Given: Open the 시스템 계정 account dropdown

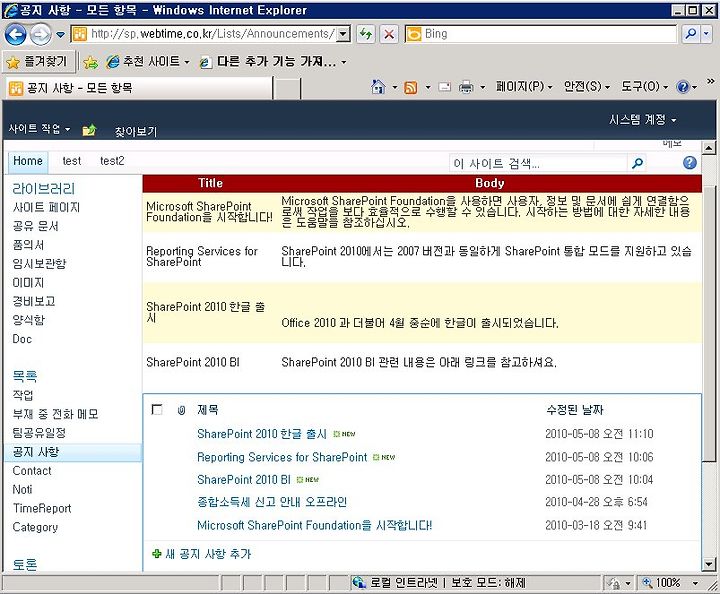Looking at the screenshot, I should tap(642, 120).
